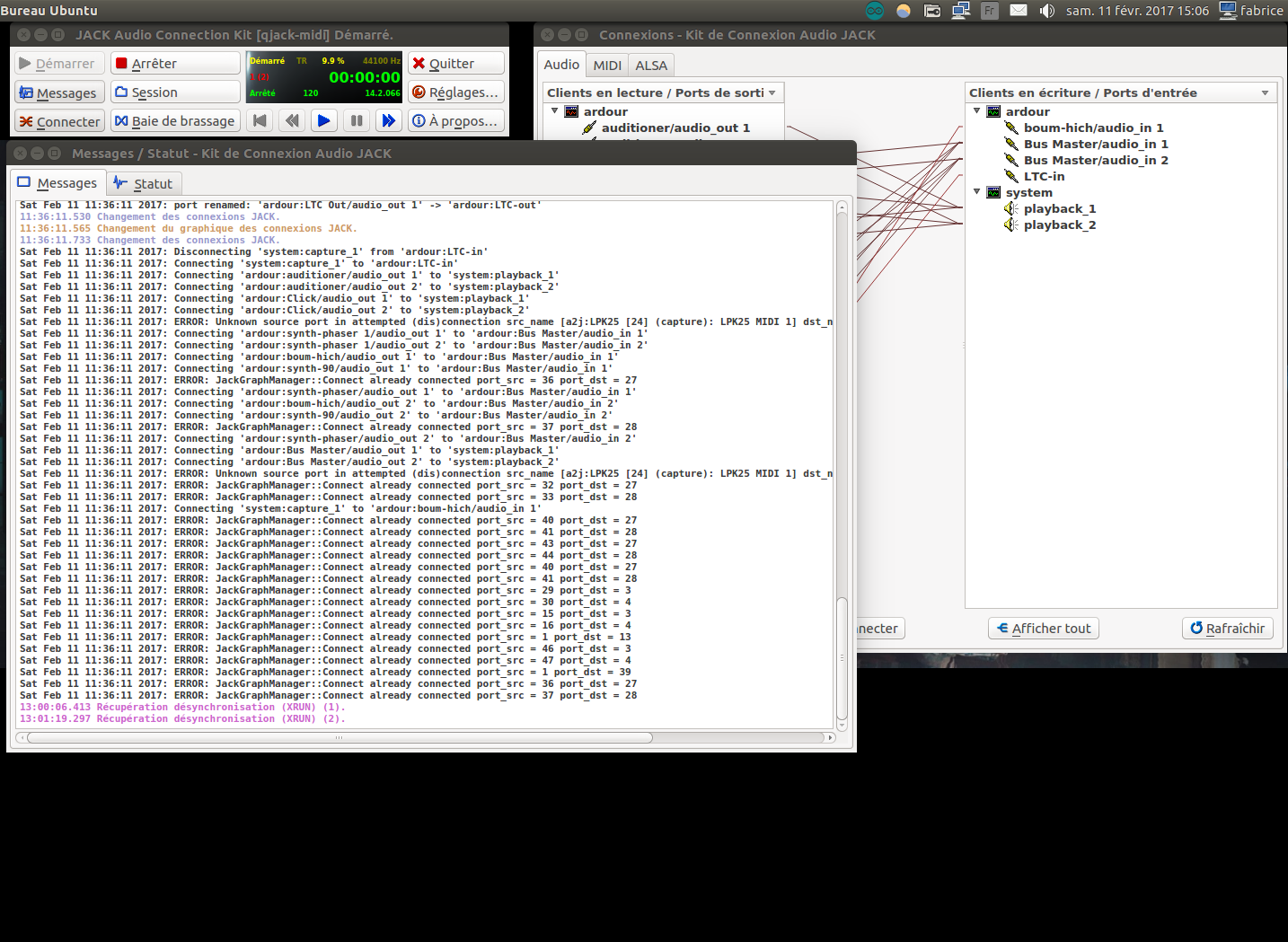
Task: Select the ALSA tab in Connexions window
Action: pyautogui.click(x=651, y=66)
